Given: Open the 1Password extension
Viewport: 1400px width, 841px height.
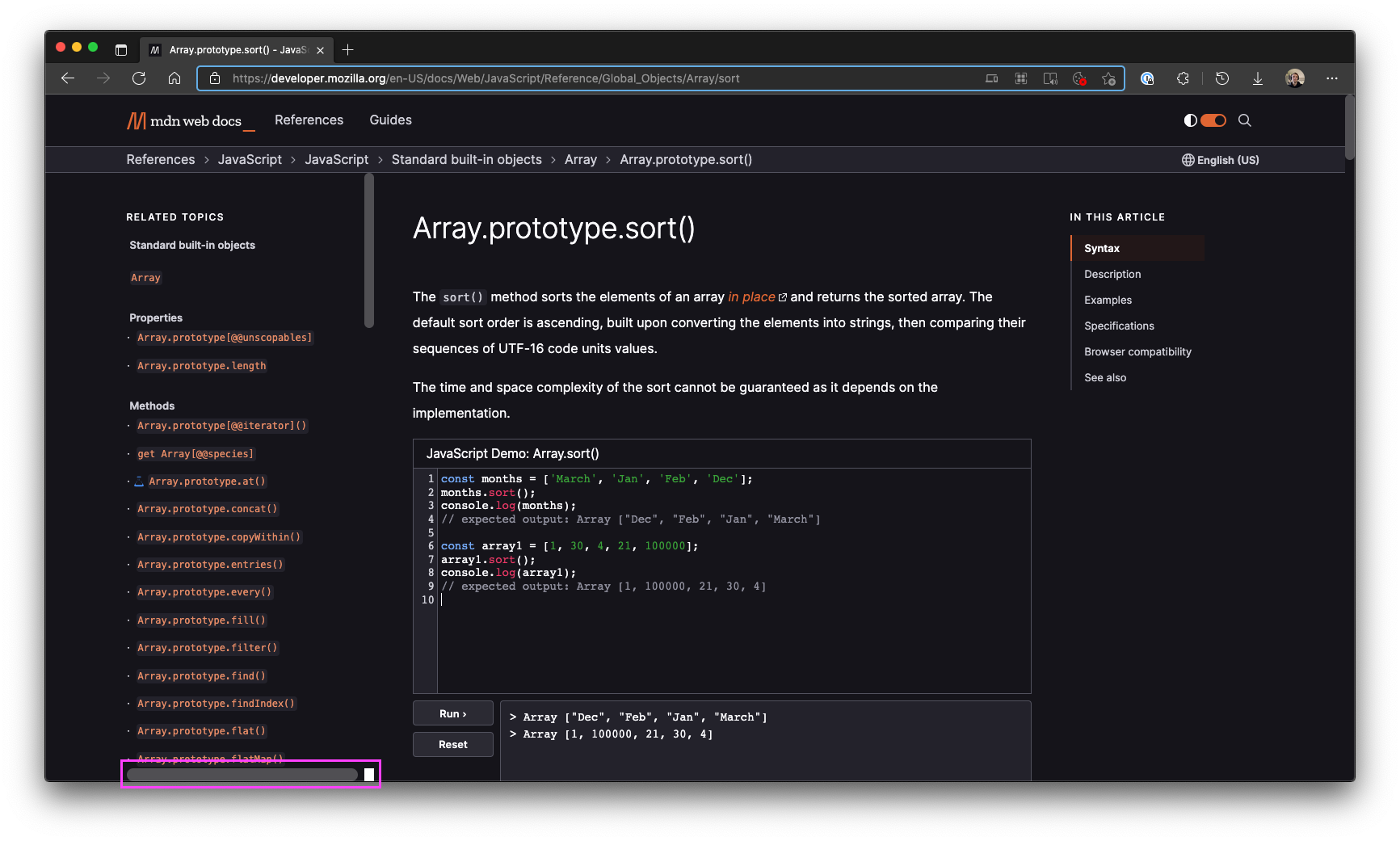Looking at the screenshot, I should [1147, 78].
